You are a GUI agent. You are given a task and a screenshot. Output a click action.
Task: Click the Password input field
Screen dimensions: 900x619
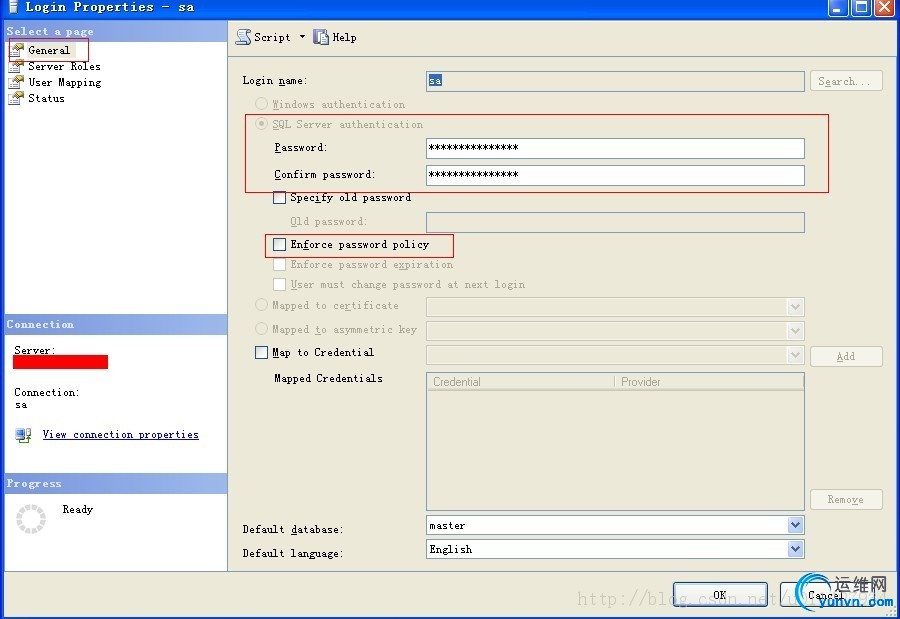click(x=615, y=148)
